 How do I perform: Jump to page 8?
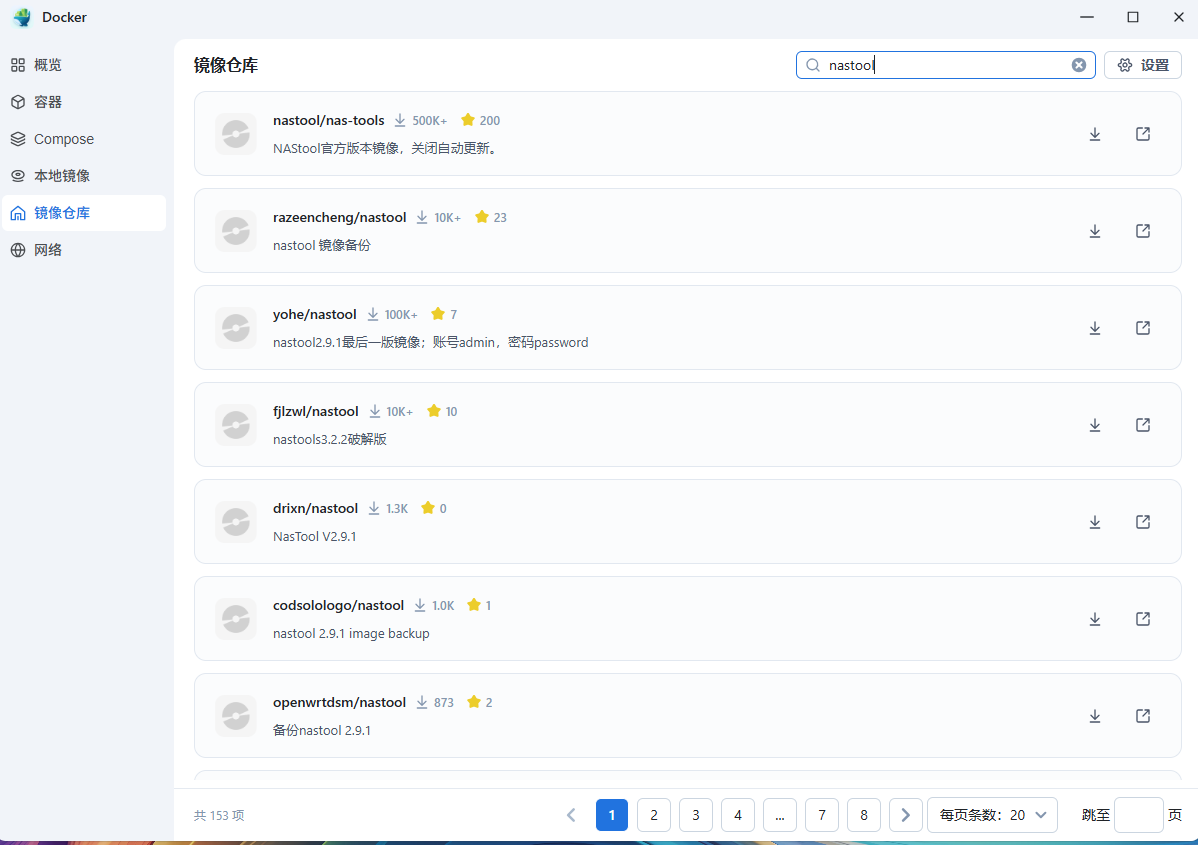point(864,815)
